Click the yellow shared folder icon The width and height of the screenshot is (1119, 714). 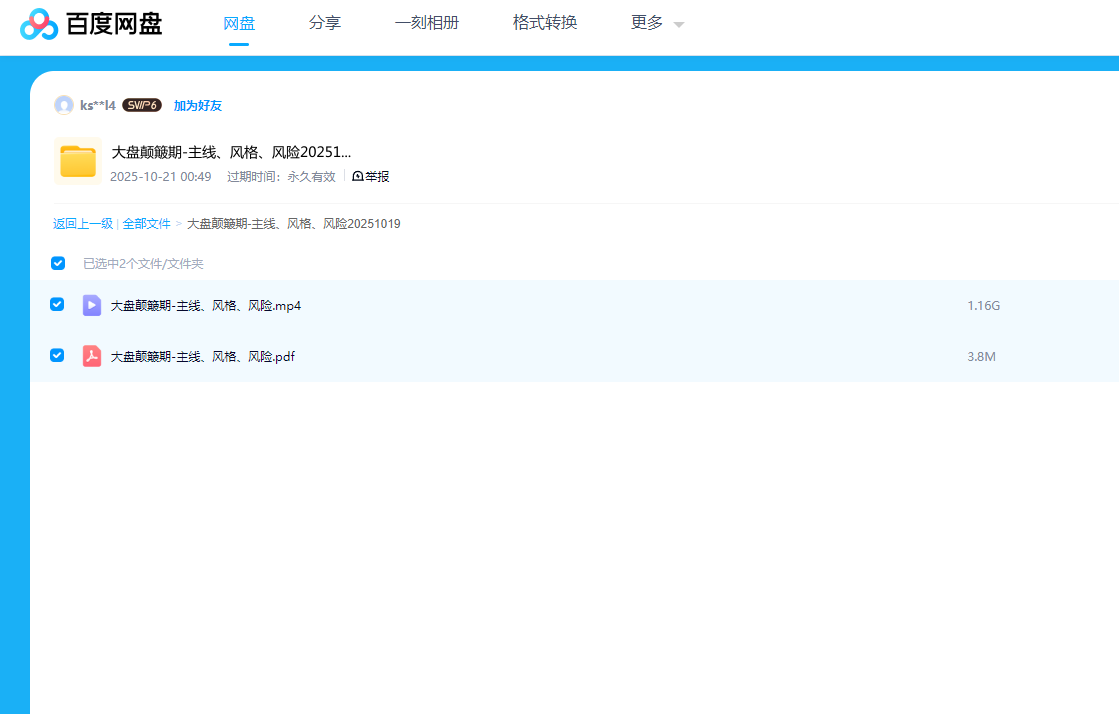pos(78,161)
